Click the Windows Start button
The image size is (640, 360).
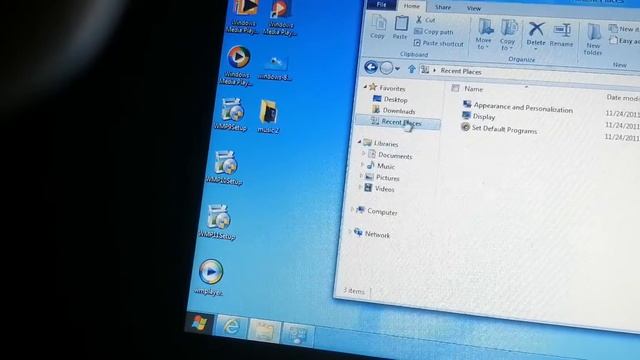coord(200,323)
